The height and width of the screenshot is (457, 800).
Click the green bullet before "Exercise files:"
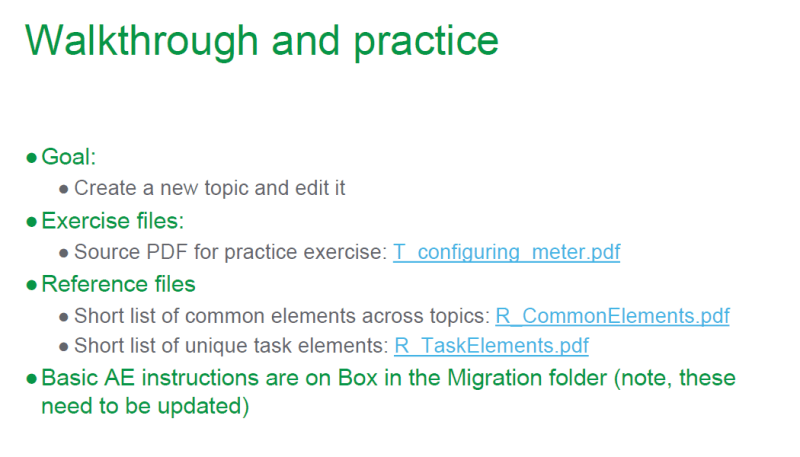pyautogui.click(x=32, y=222)
